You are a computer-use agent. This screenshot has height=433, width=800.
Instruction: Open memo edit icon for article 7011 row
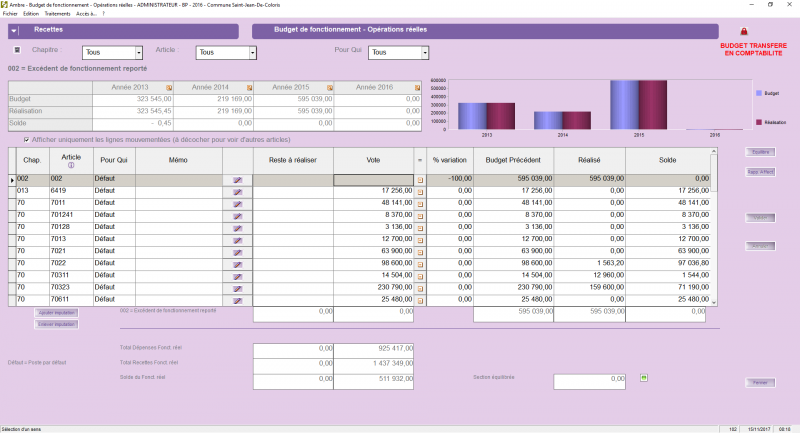click(x=237, y=204)
